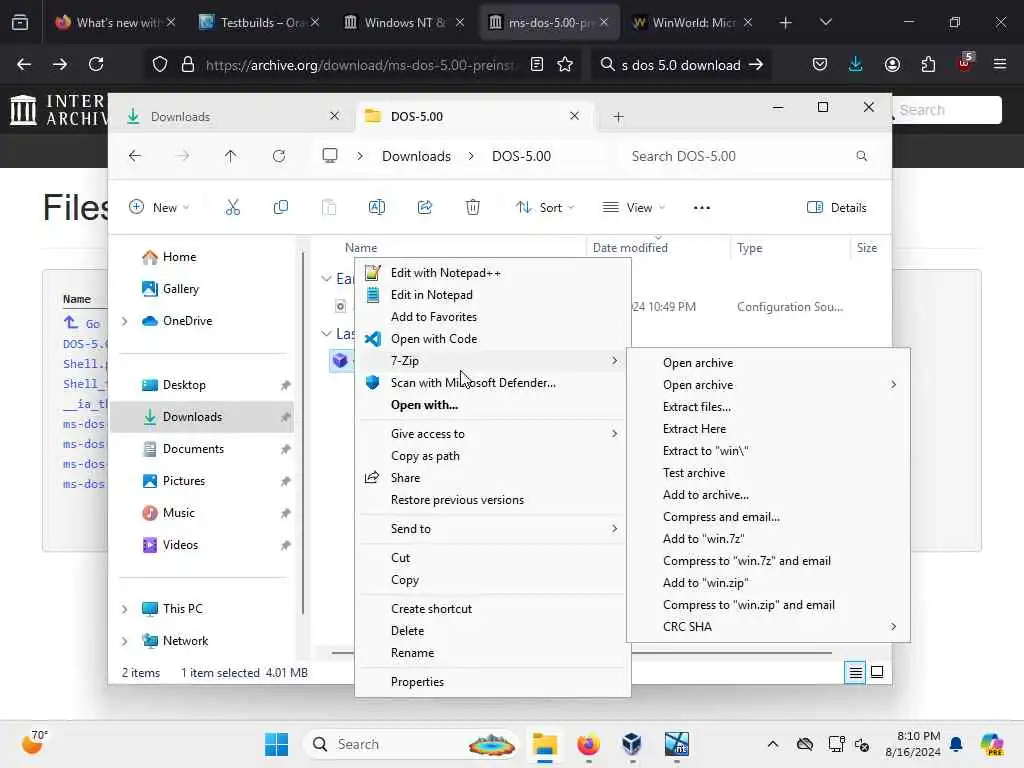Open Firefox extensions puzzle icon
Screen dimensions: 1024x768
(928, 64)
